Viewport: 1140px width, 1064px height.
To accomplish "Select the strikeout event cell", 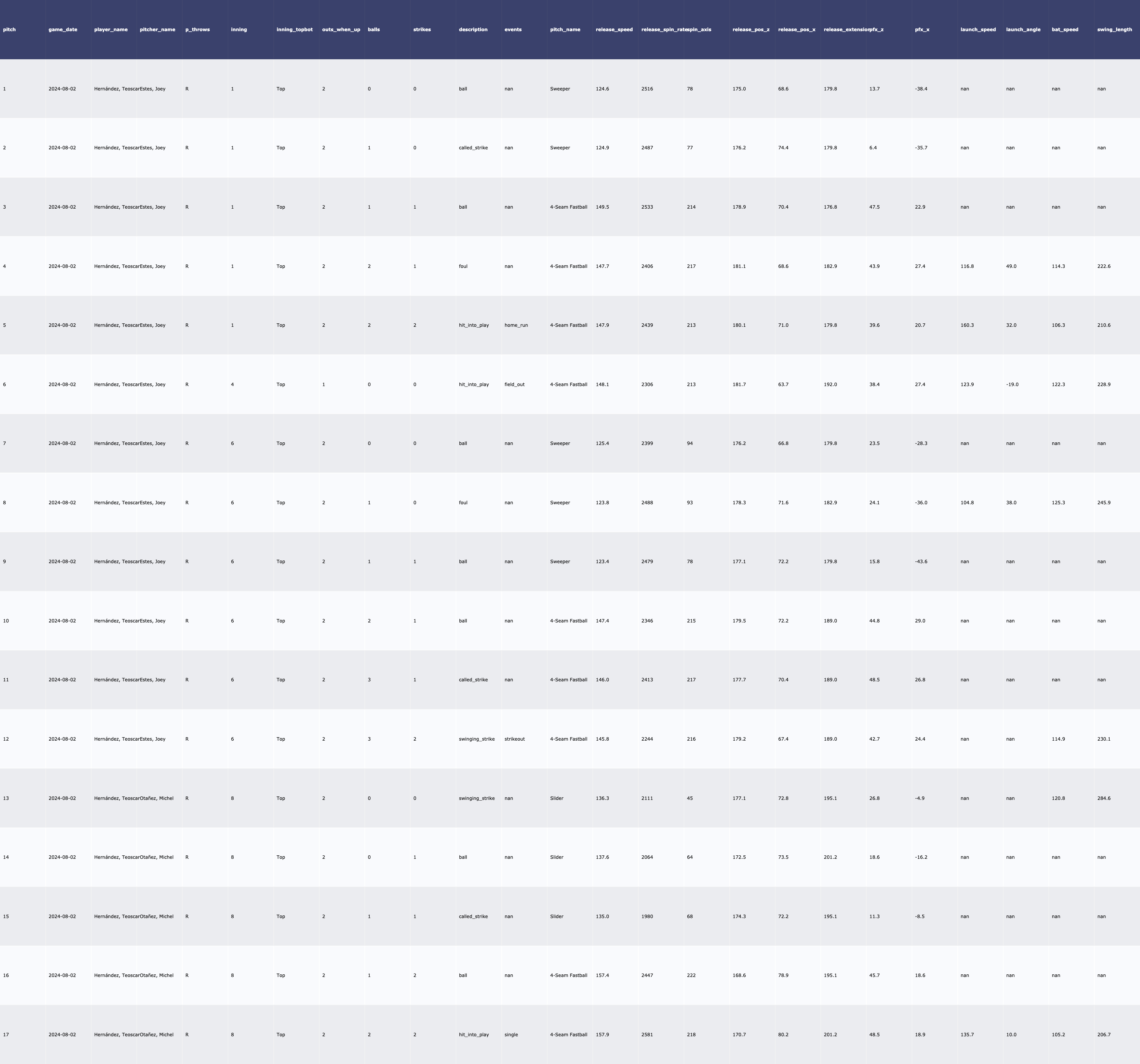I will pyautogui.click(x=515, y=739).
